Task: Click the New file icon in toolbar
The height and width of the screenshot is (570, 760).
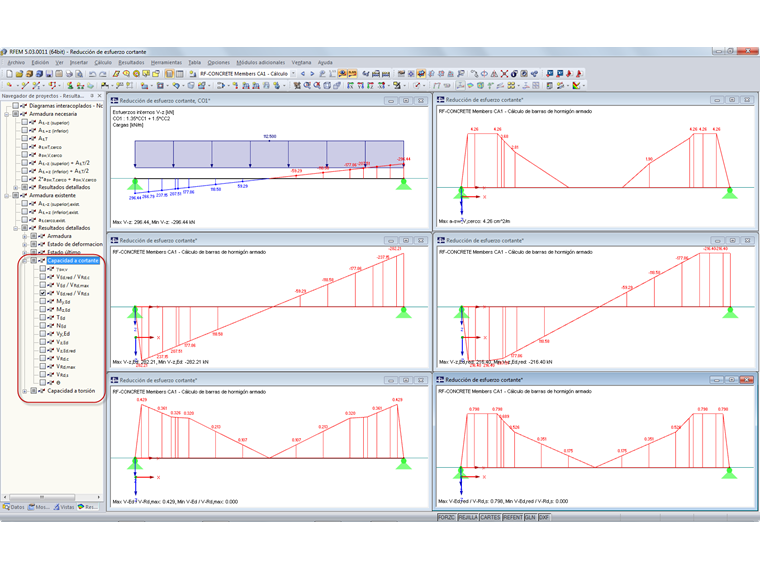Action: click(9, 74)
